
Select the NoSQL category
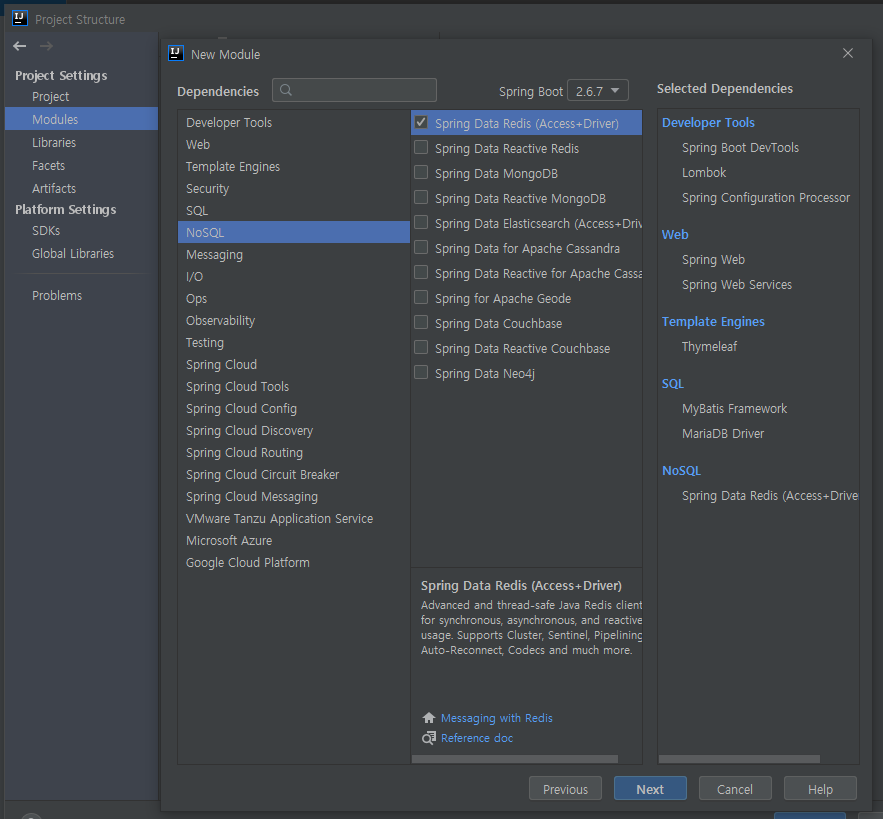pyautogui.click(x=293, y=232)
